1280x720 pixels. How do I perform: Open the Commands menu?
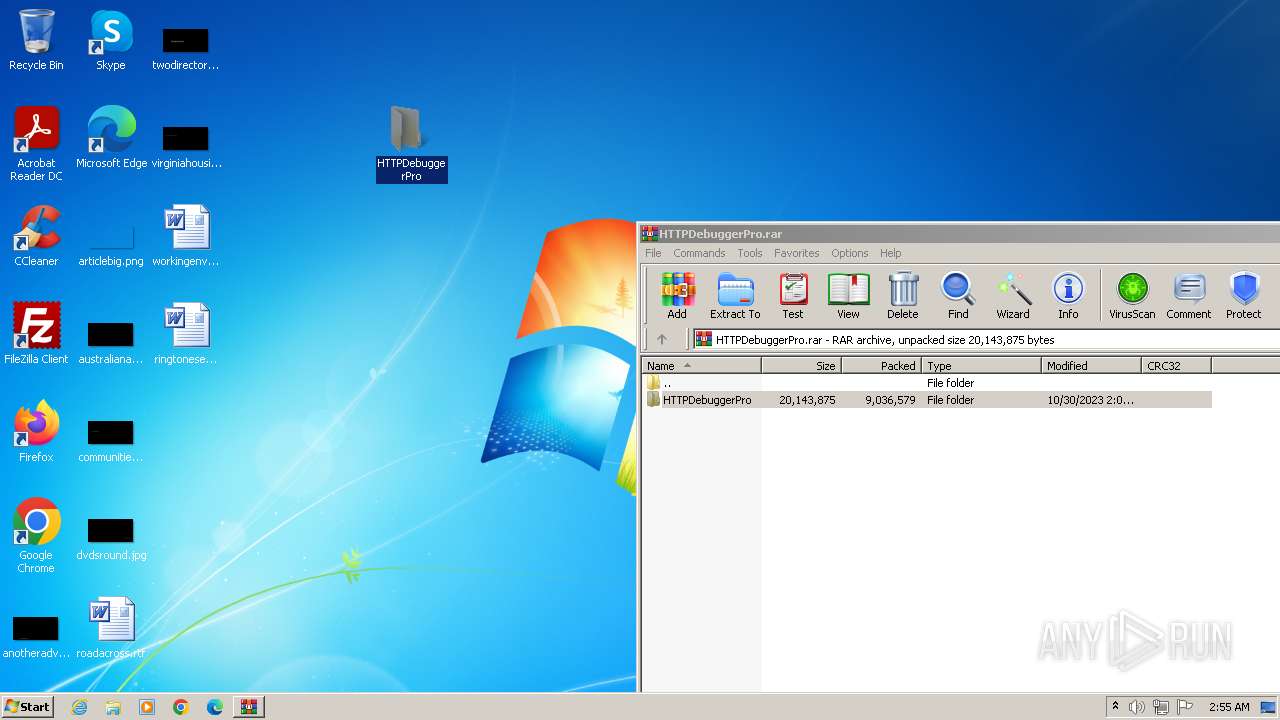699,253
